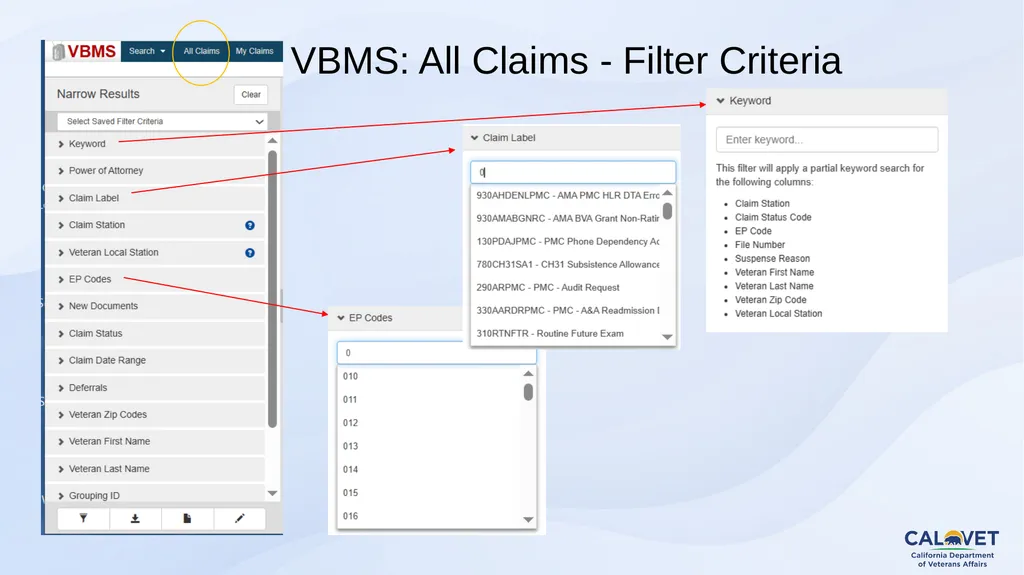Open Select Saved Filter Criteria dropdown
This screenshot has height=575, width=1024.
pos(162,122)
